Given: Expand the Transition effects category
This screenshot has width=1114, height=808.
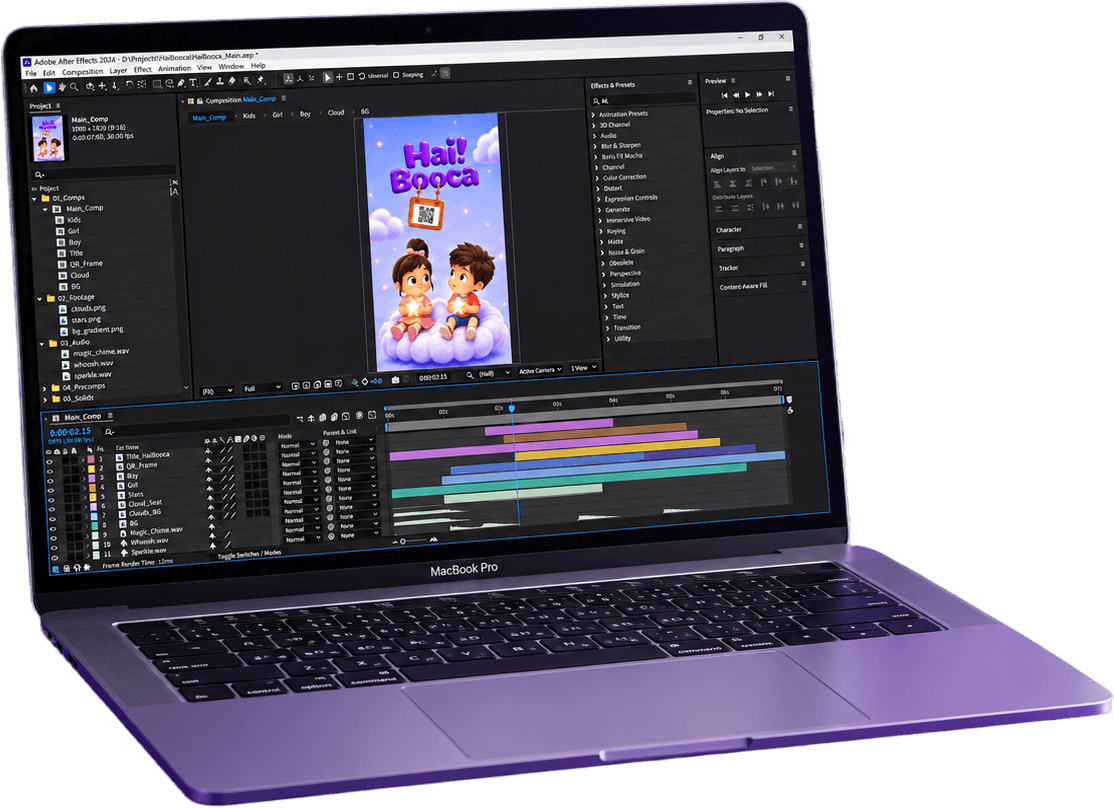Looking at the screenshot, I should click(x=607, y=328).
